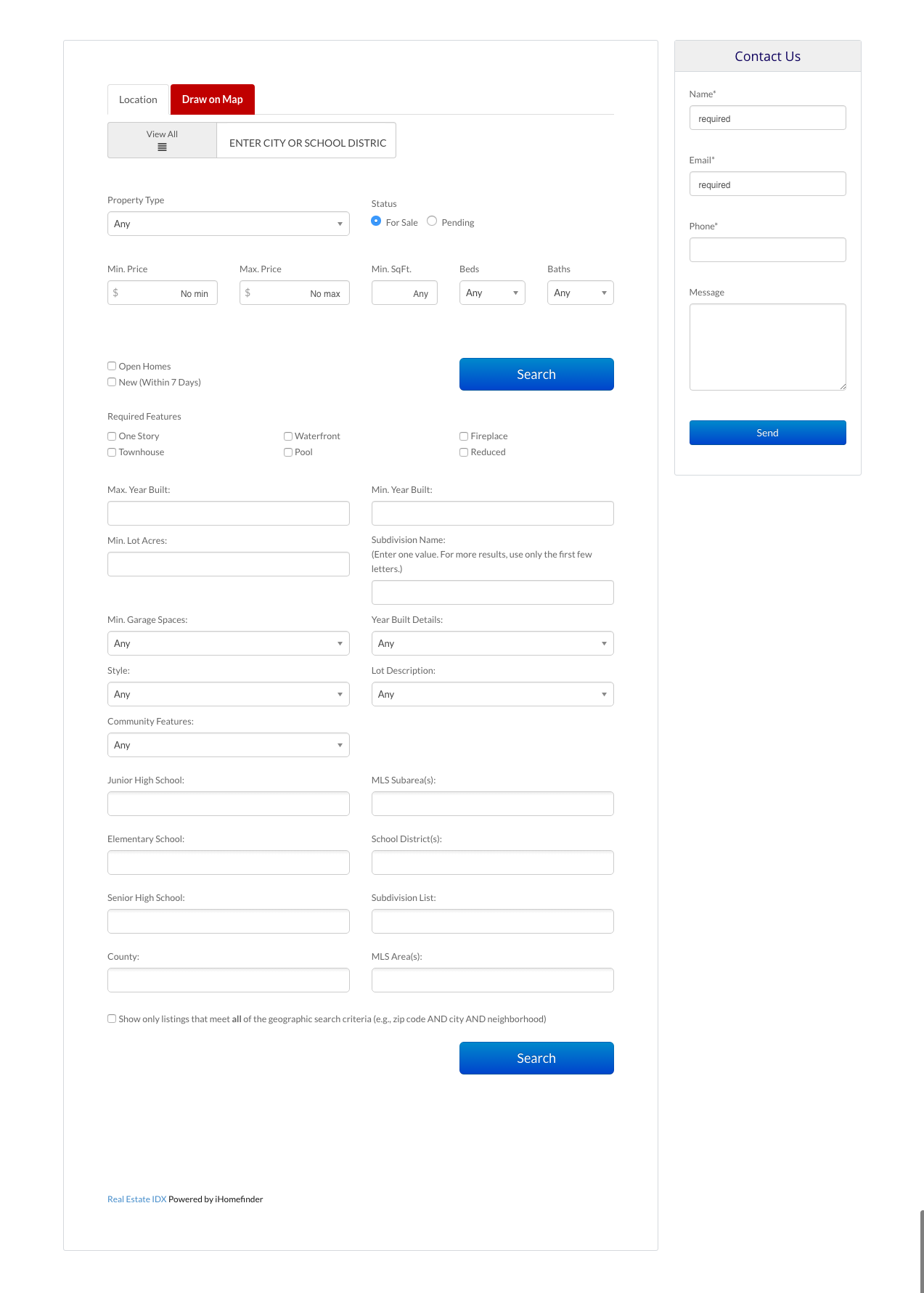This screenshot has height=1293, width=924.
Task: Open the Lot Description dropdown
Action: point(492,694)
